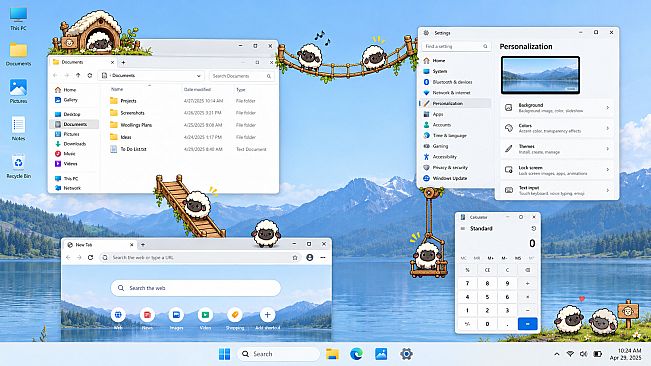651x366 pixels.
Task: Sort files by Date modified column header
Action: click(x=197, y=89)
